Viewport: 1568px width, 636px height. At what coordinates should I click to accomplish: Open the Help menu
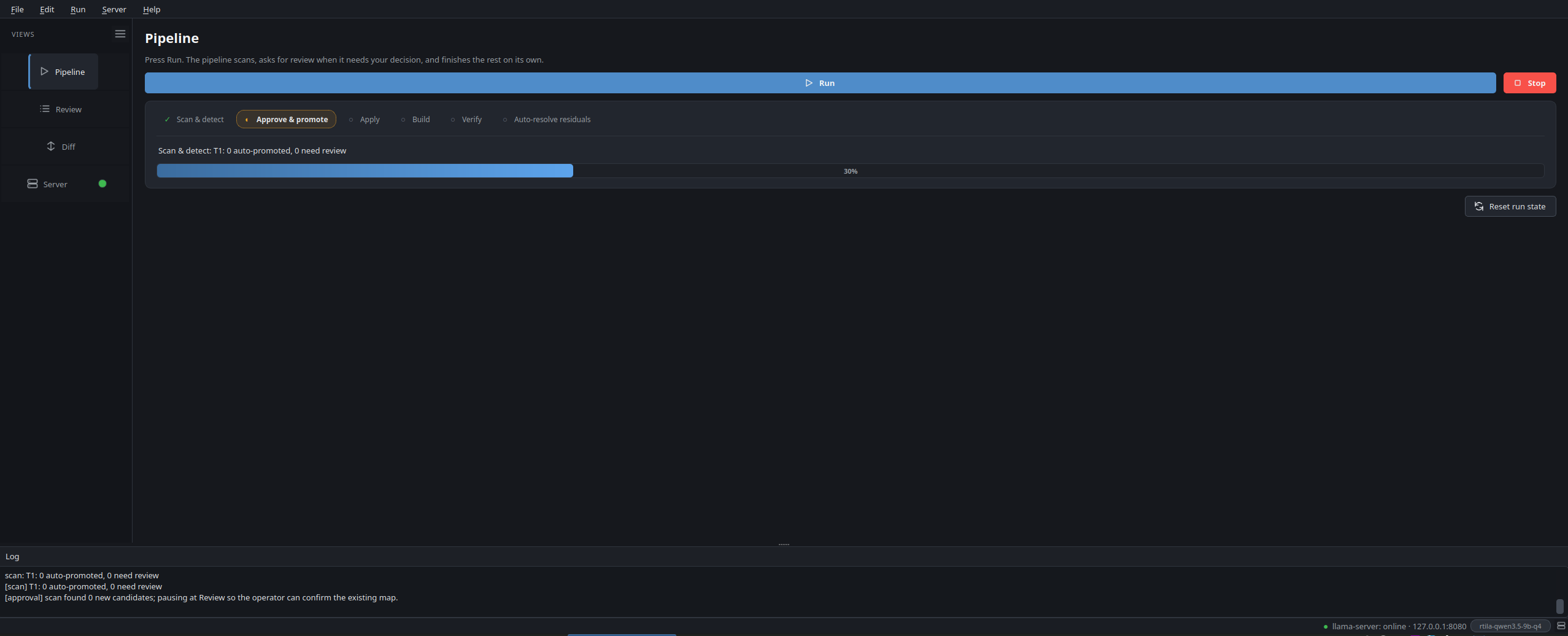pos(151,9)
